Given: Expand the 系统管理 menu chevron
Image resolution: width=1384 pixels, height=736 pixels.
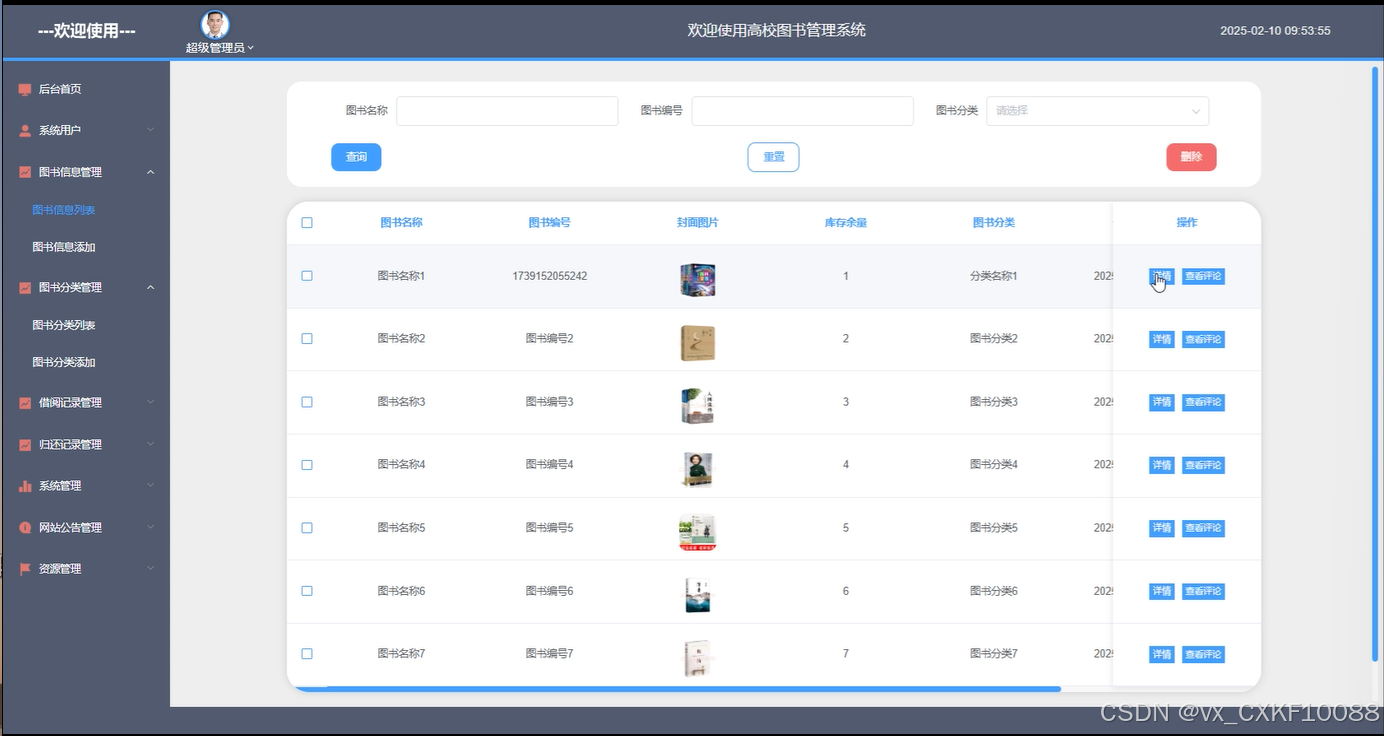Looking at the screenshot, I should pos(151,486).
